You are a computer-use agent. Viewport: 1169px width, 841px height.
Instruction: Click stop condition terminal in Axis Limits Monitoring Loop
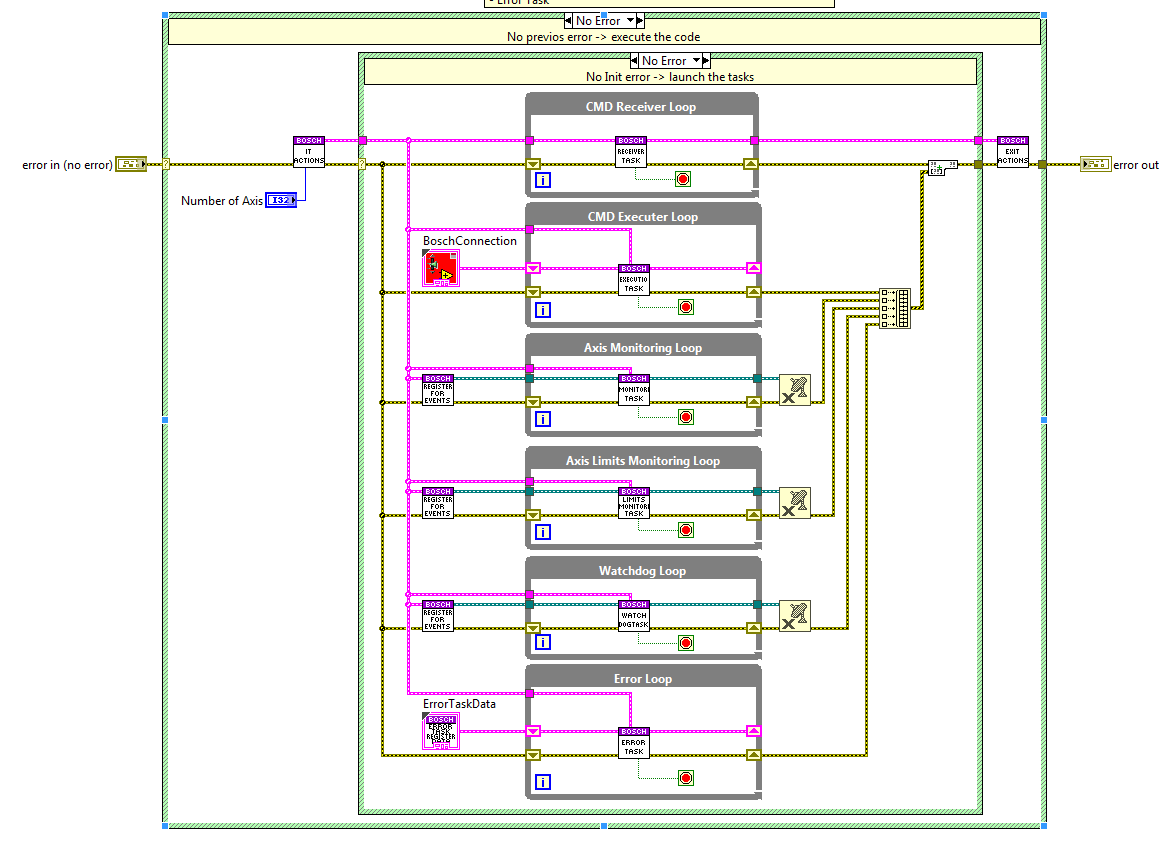pyautogui.click(x=686, y=530)
